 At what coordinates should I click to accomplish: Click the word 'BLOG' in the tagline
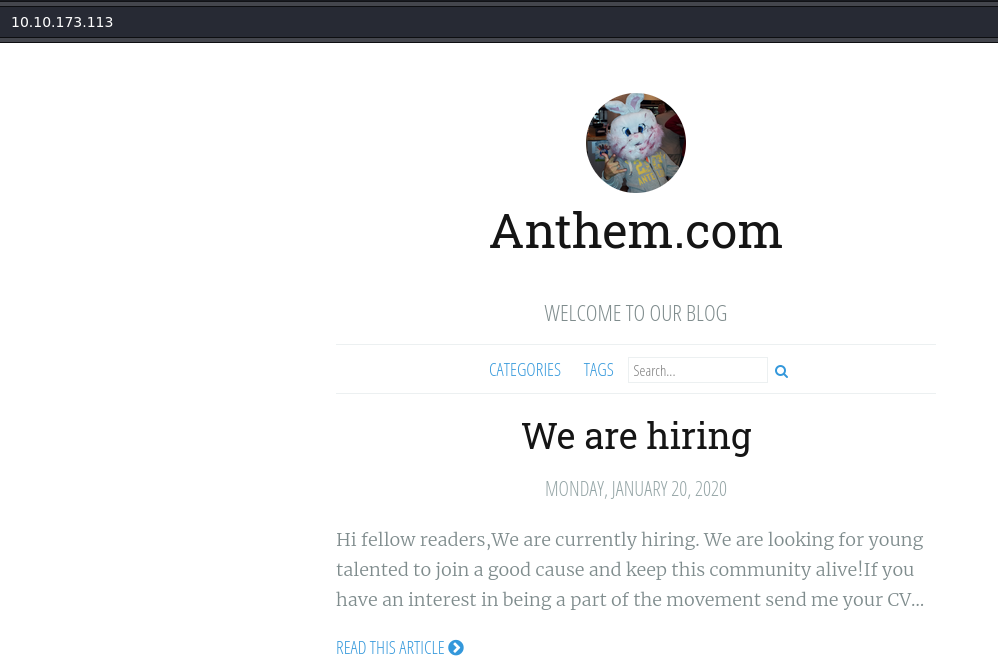[x=706, y=313]
